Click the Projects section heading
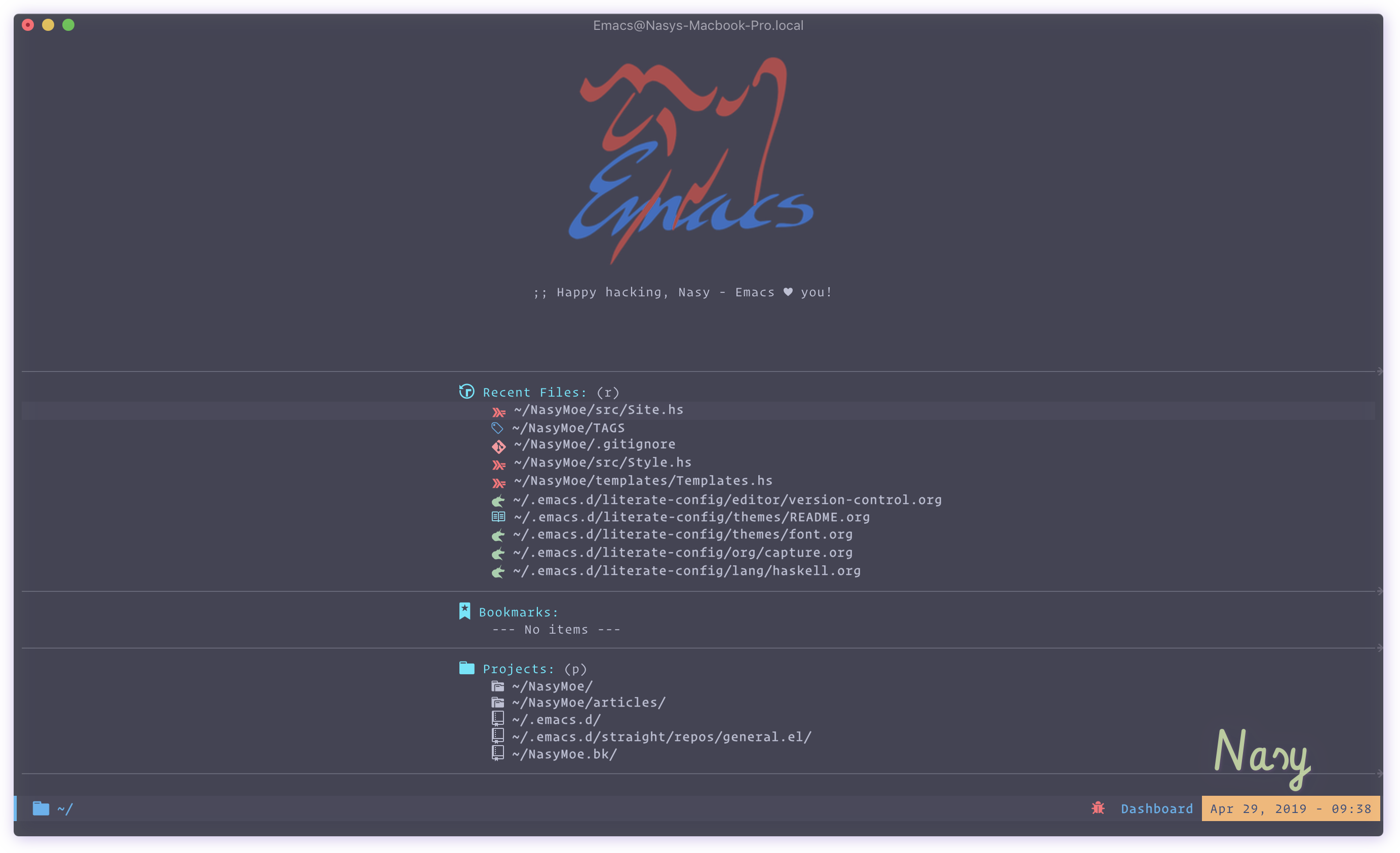Viewport: 1400px width, 853px height. pyautogui.click(x=518, y=669)
